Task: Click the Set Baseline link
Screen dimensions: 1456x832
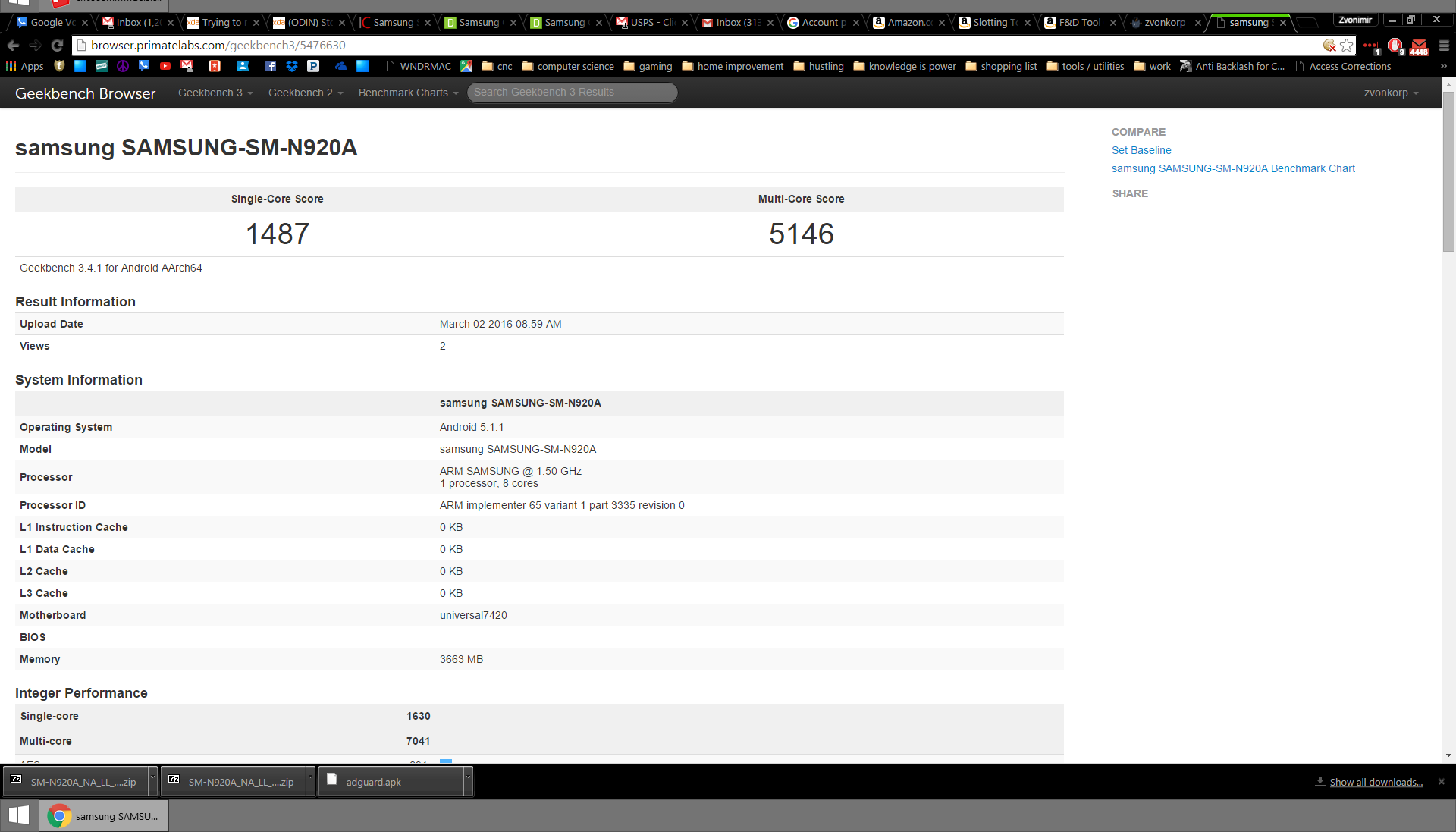Action: (x=1141, y=150)
